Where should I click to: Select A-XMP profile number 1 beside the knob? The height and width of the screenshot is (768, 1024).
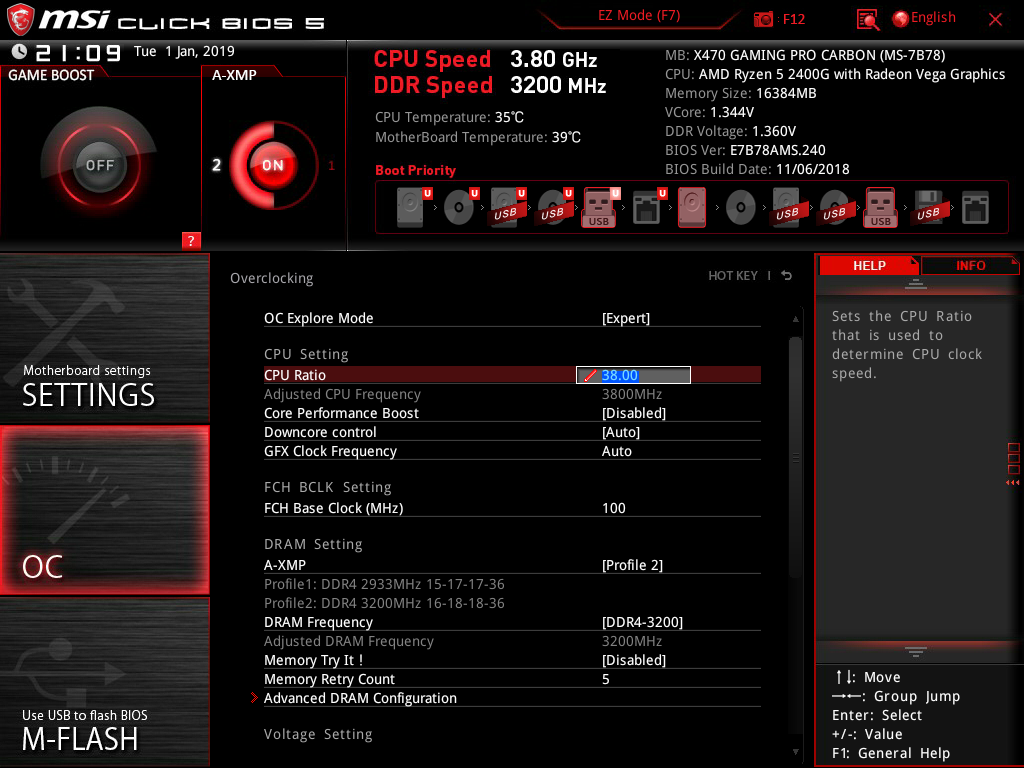click(332, 166)
